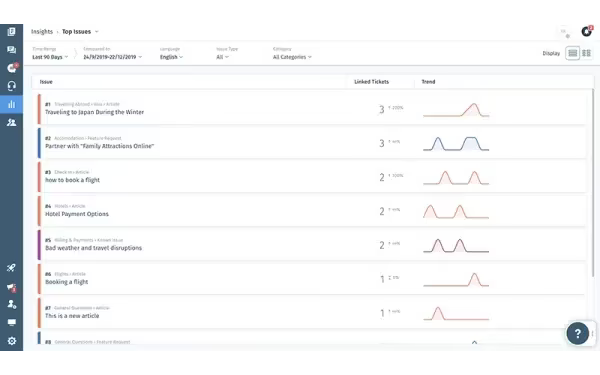Click linked tickets count 2 for how to book a flight

click(382, 178)
